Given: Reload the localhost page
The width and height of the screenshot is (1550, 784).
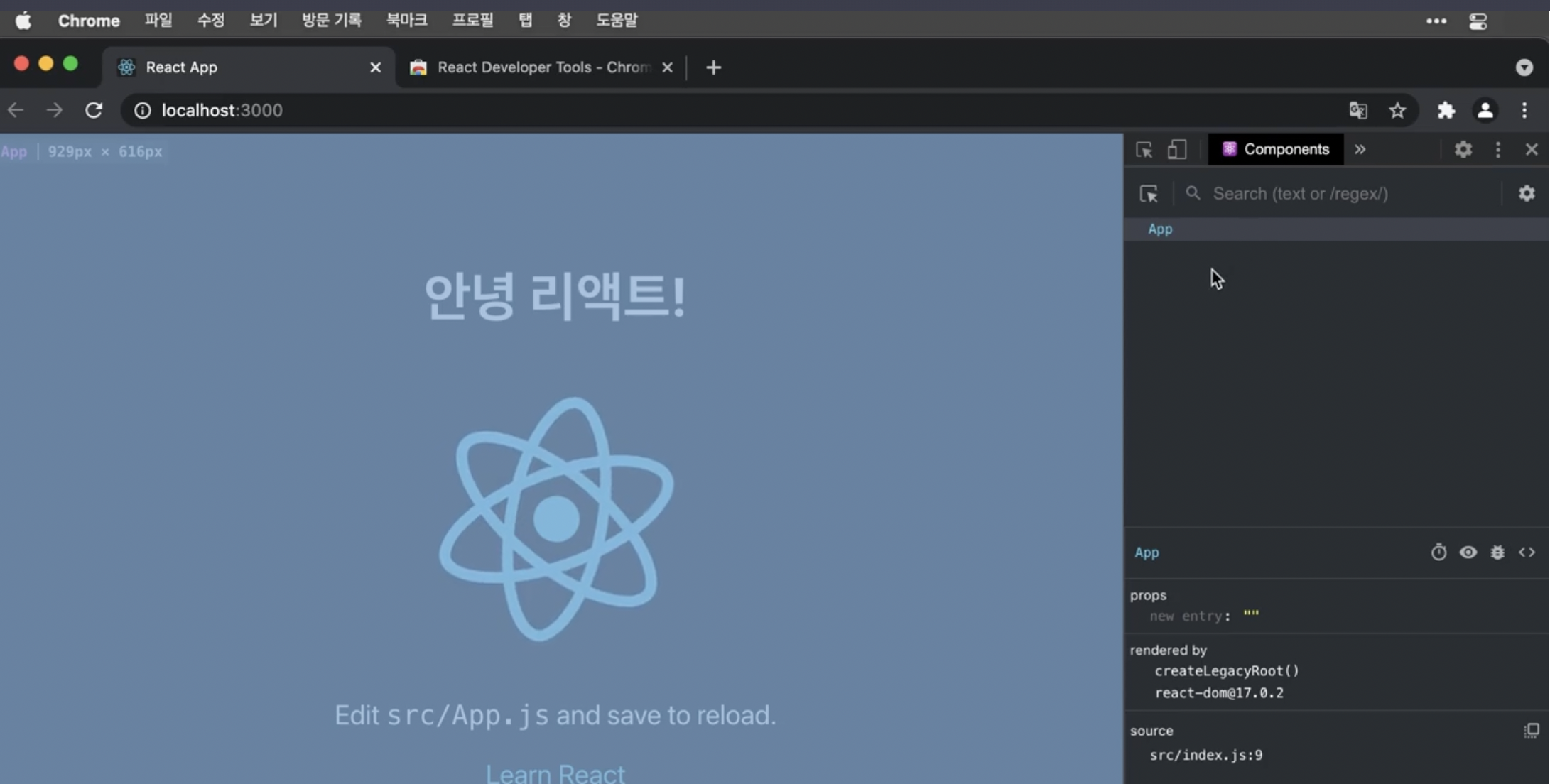Looking at the screenshot, I should pyautogui.click(x=94, y=110).
